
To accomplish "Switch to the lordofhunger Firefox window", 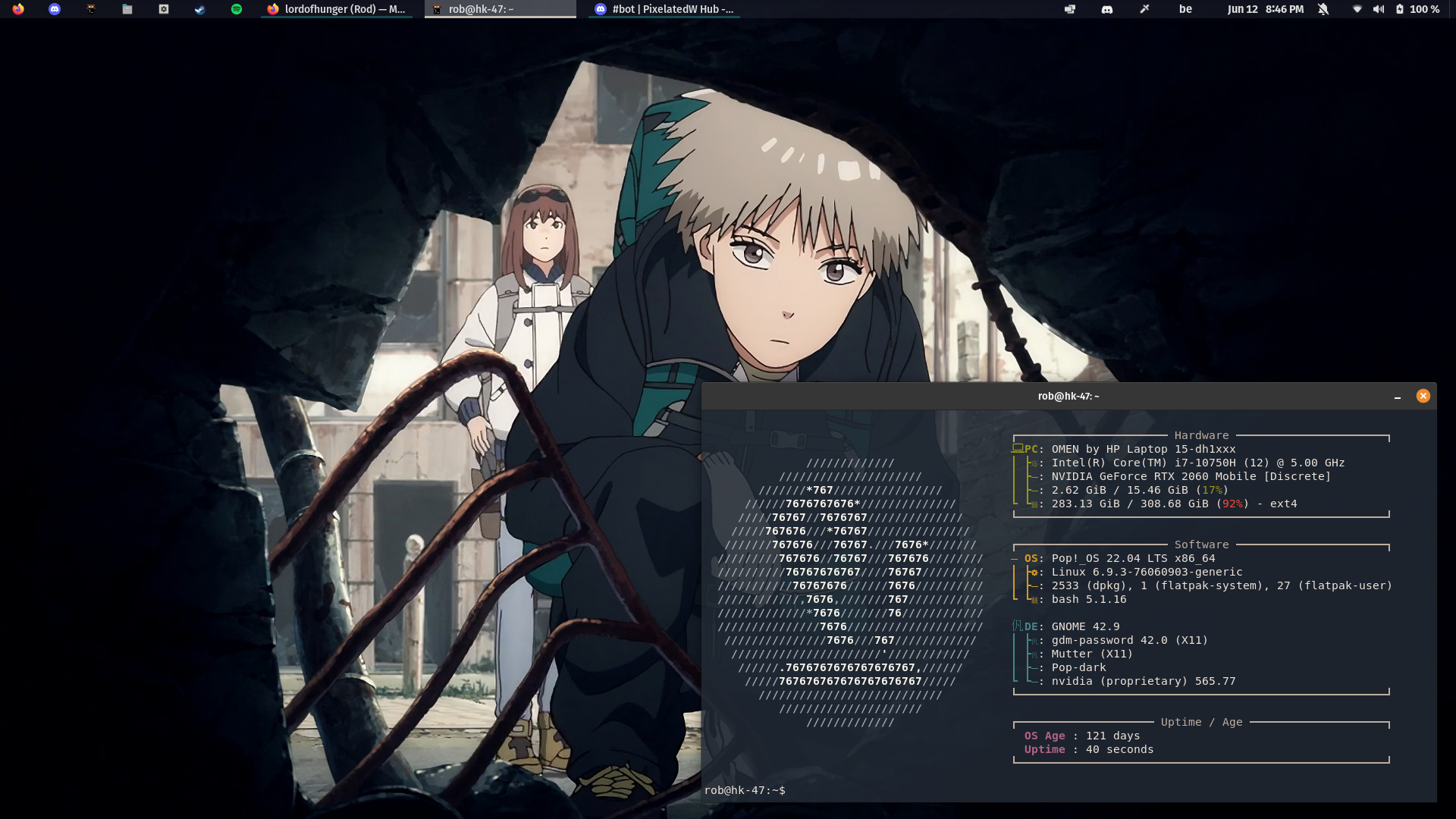I will (337, 9).
